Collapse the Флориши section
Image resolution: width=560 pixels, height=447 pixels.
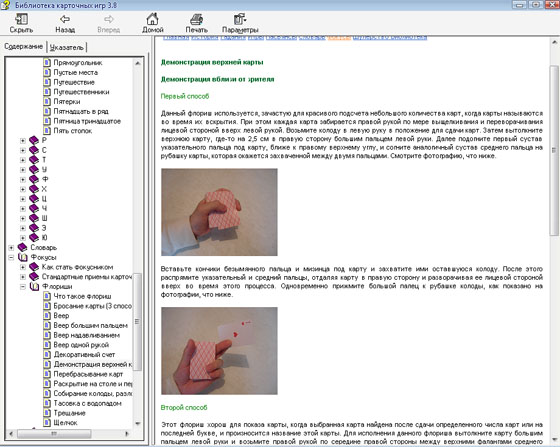point(22,287)
